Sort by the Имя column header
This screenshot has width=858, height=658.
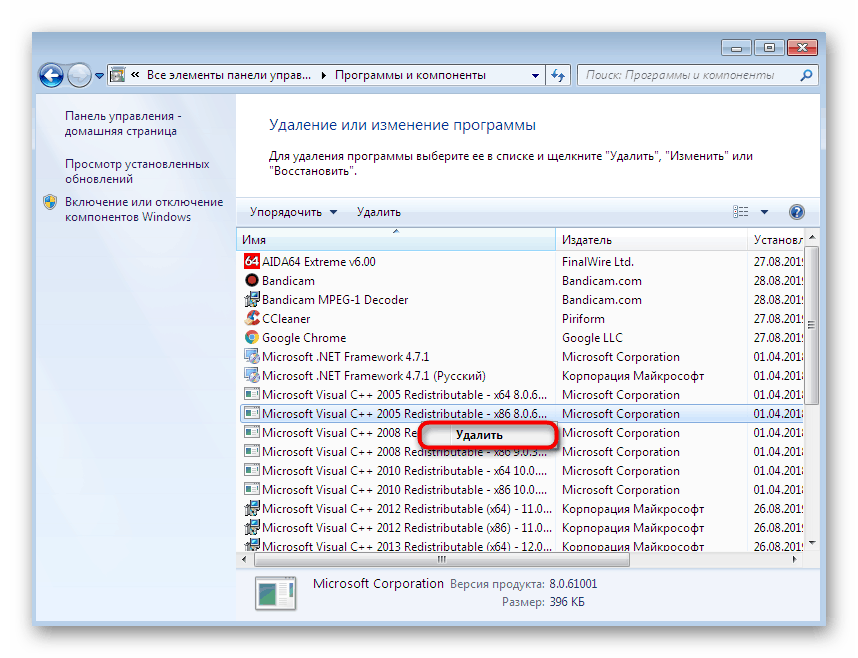click(x=396, y=240)
